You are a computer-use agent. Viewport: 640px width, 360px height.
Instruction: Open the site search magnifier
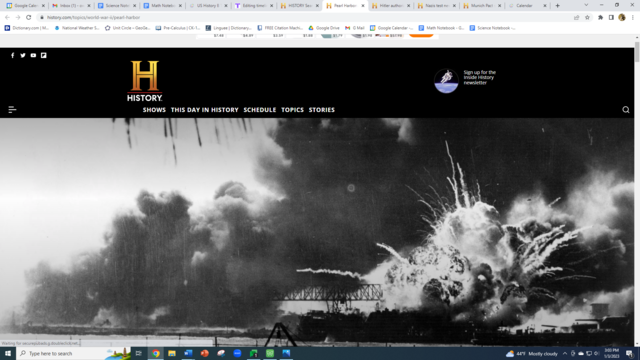point(626,109)
